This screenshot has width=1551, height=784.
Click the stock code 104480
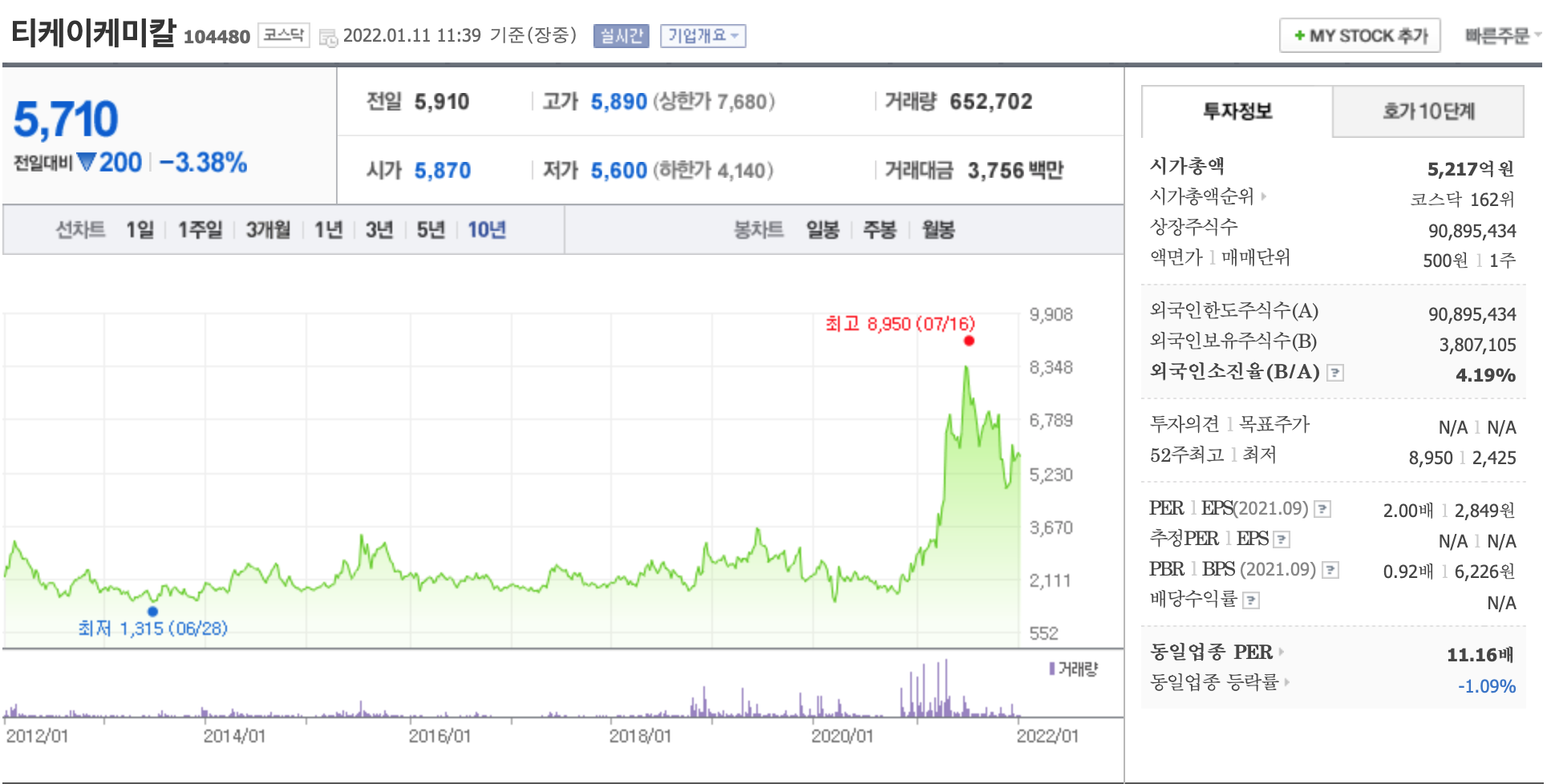(x=217, y=37)
